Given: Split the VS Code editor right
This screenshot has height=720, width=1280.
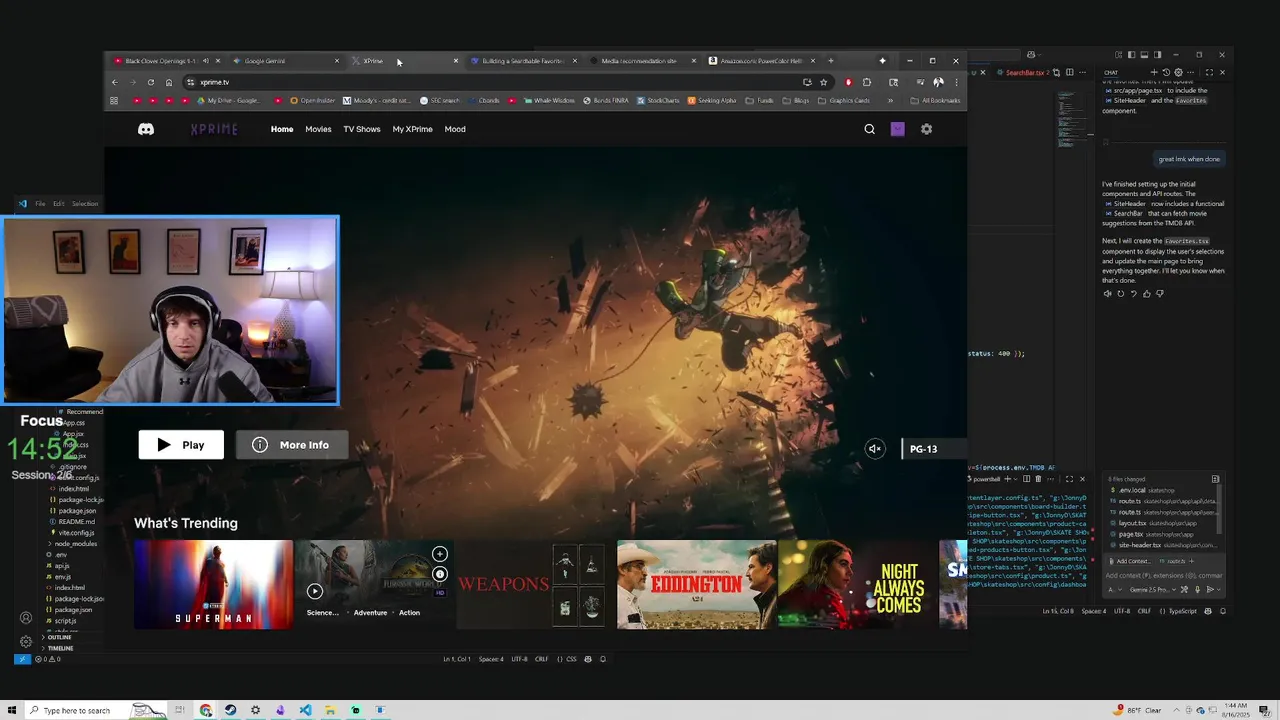Looking at the screenshot, I should [x=1070, y=72].
